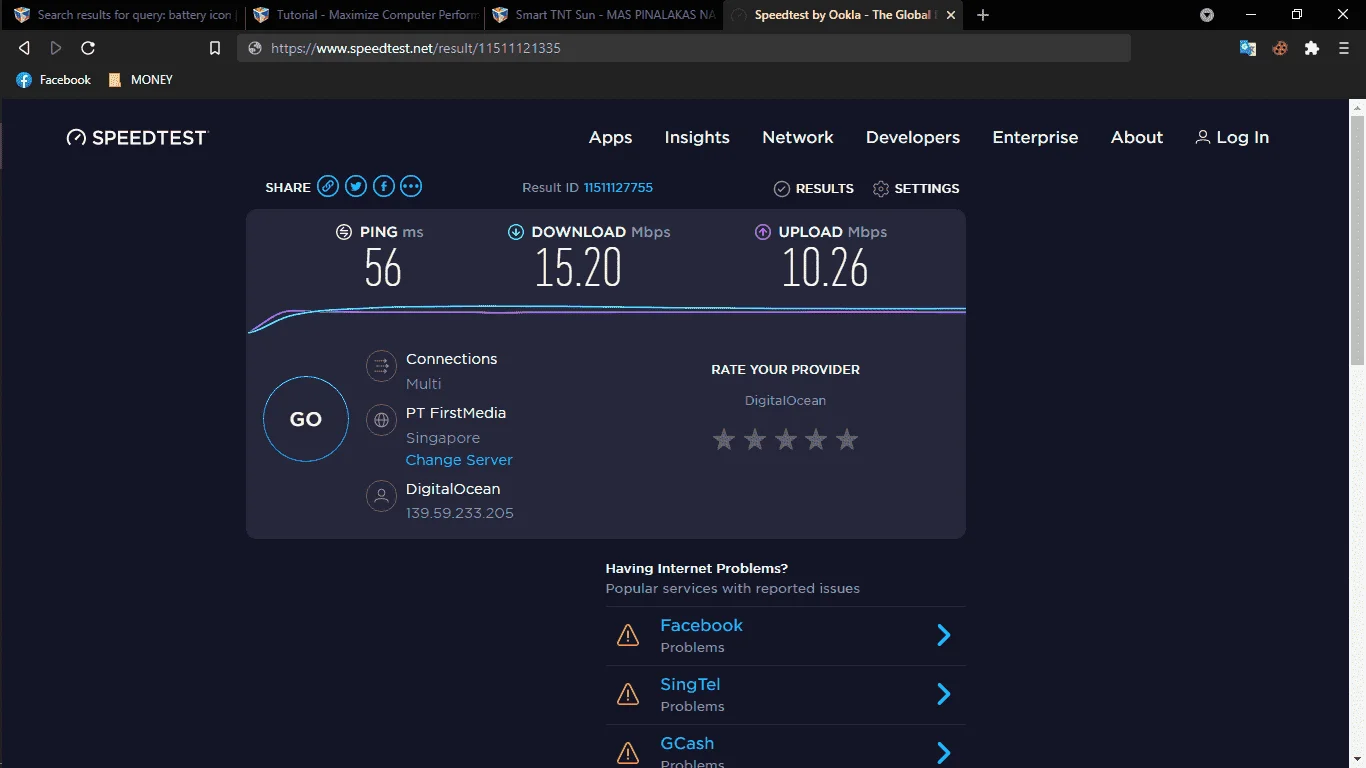Screen dimensions: 1366x768
Task: Expand GCash problems chevron
Action: 943,753
